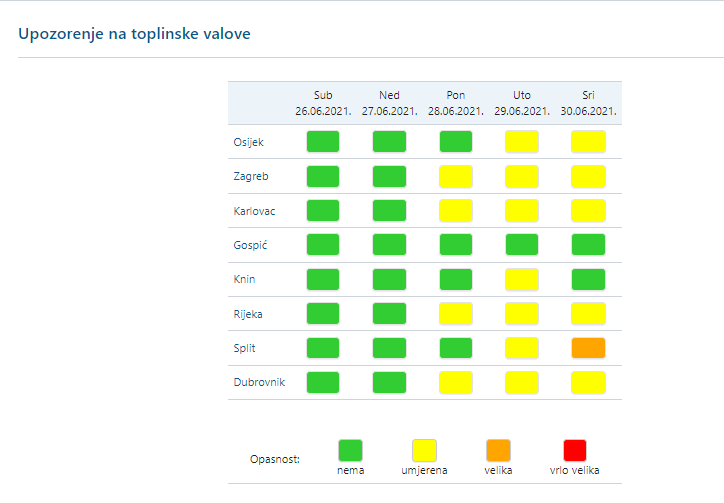Click Knin's Tuesday yellow indicator
724x503 pixels.
[521, 279]
